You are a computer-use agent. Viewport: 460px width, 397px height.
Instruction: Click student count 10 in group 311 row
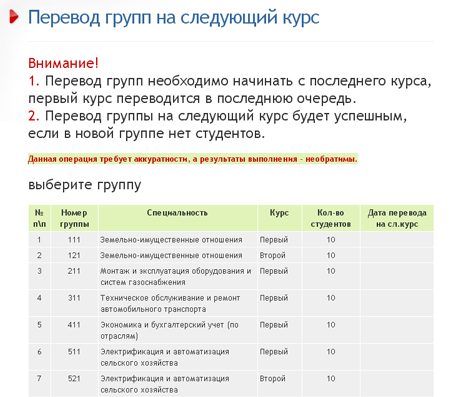click(331, 298)
